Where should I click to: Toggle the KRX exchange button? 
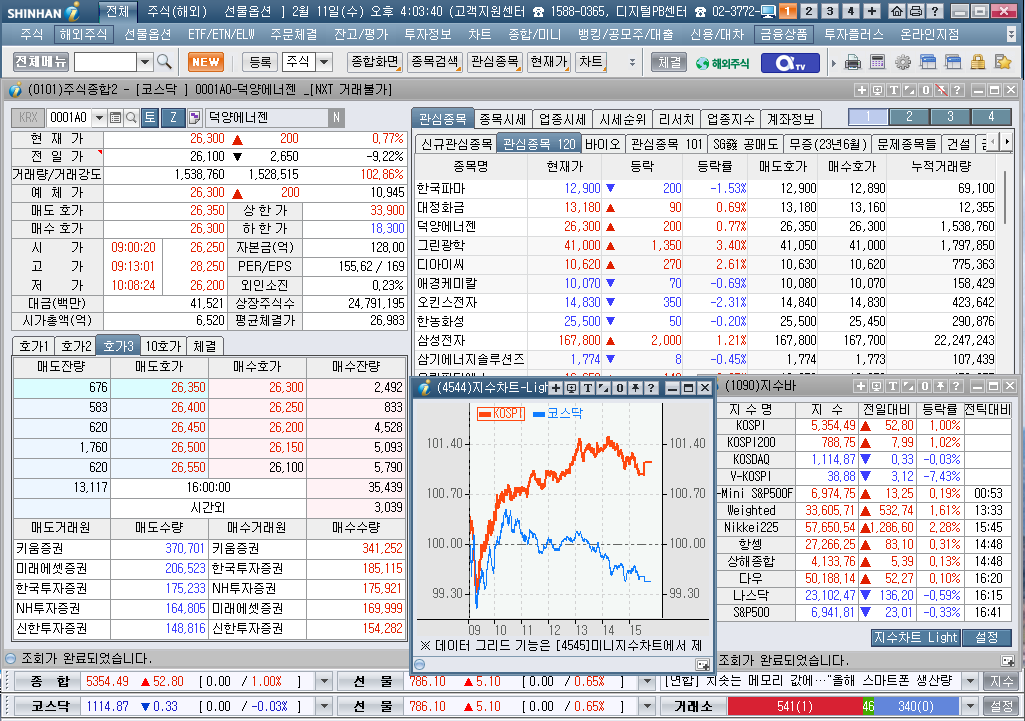tap(28, 118)
